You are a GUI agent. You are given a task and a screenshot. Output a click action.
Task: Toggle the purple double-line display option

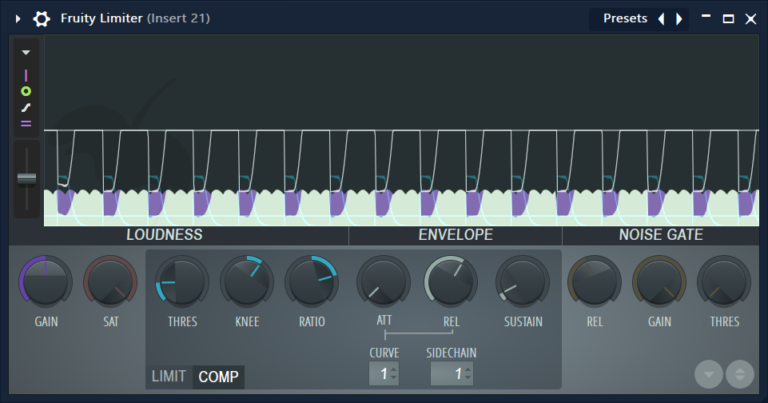(26, 124)
